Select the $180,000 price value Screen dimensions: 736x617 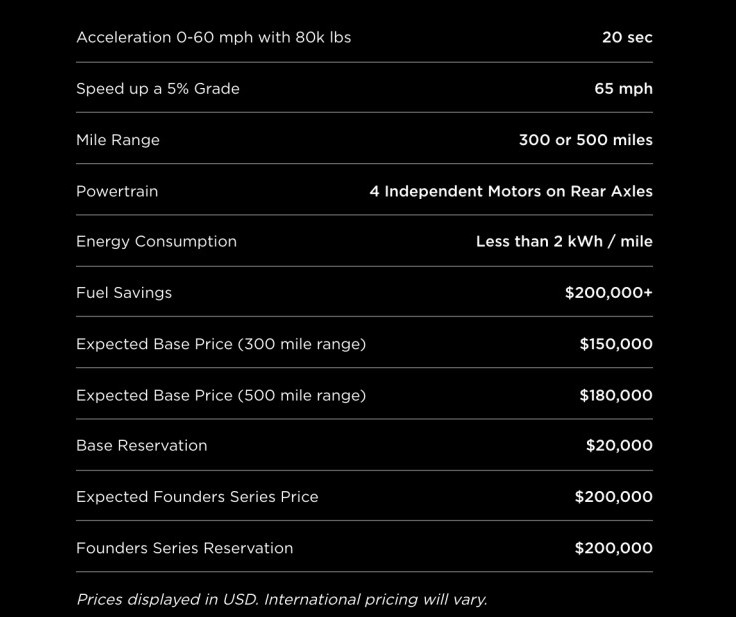click(x=616, y=395)
